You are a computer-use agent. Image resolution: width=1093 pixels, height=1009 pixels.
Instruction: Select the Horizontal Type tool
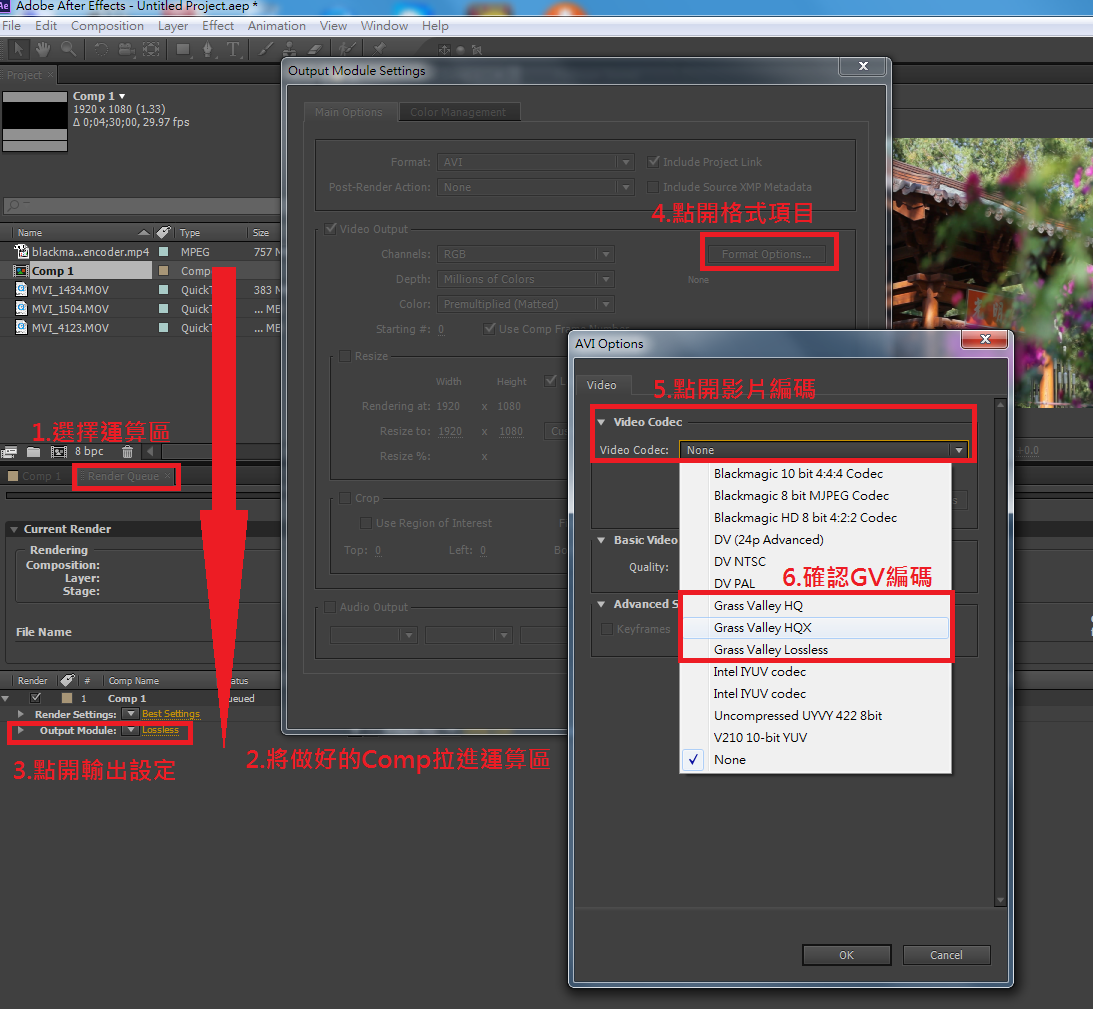pos(233,48)
